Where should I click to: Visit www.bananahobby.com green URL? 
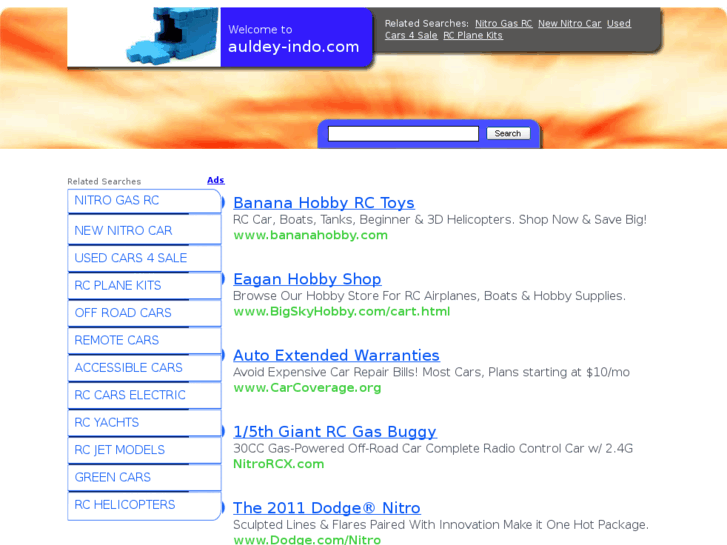pos(310,235)
